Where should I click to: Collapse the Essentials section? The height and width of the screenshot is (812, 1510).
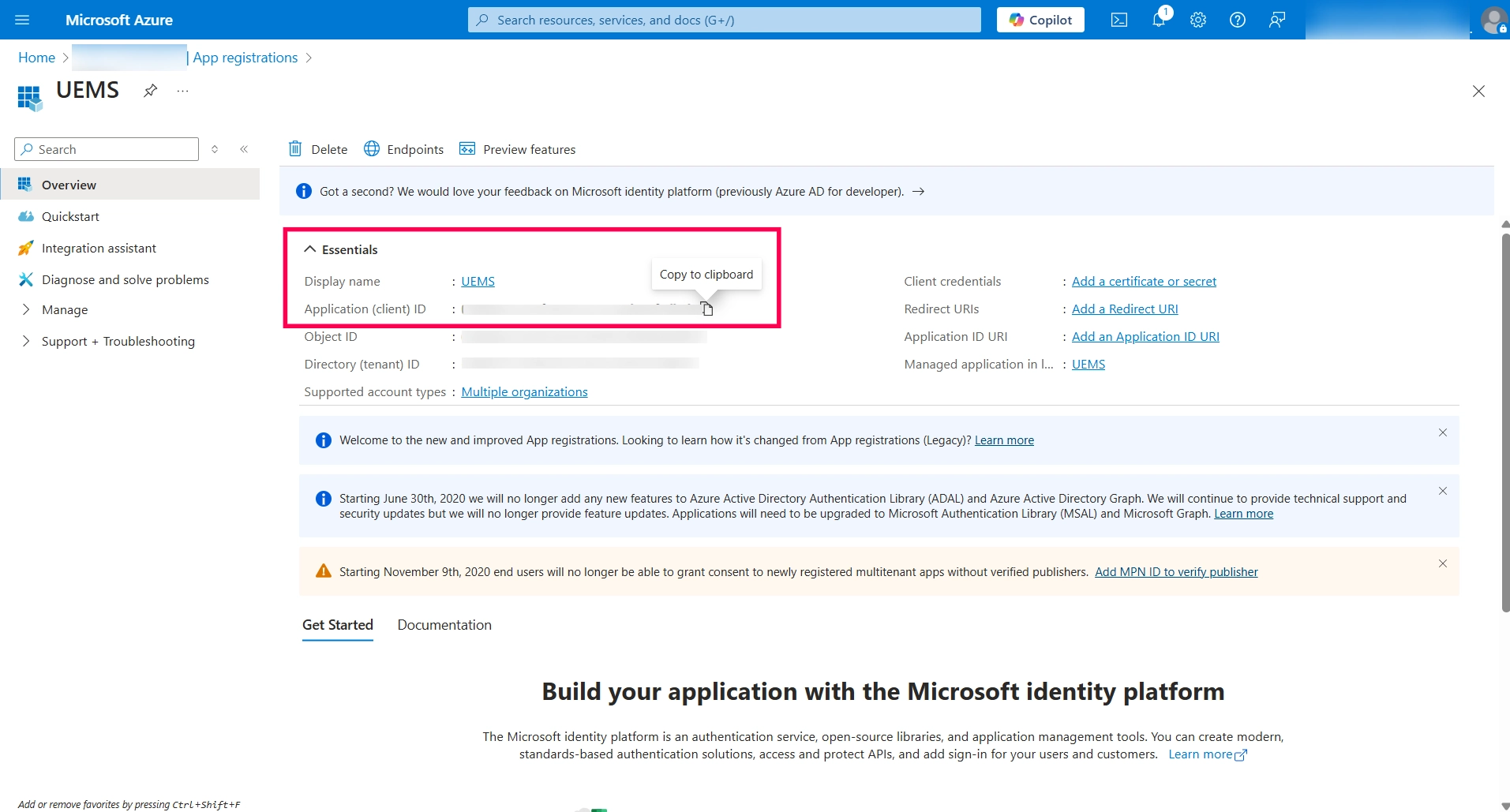pyautogui.click(x=309, y=249)
